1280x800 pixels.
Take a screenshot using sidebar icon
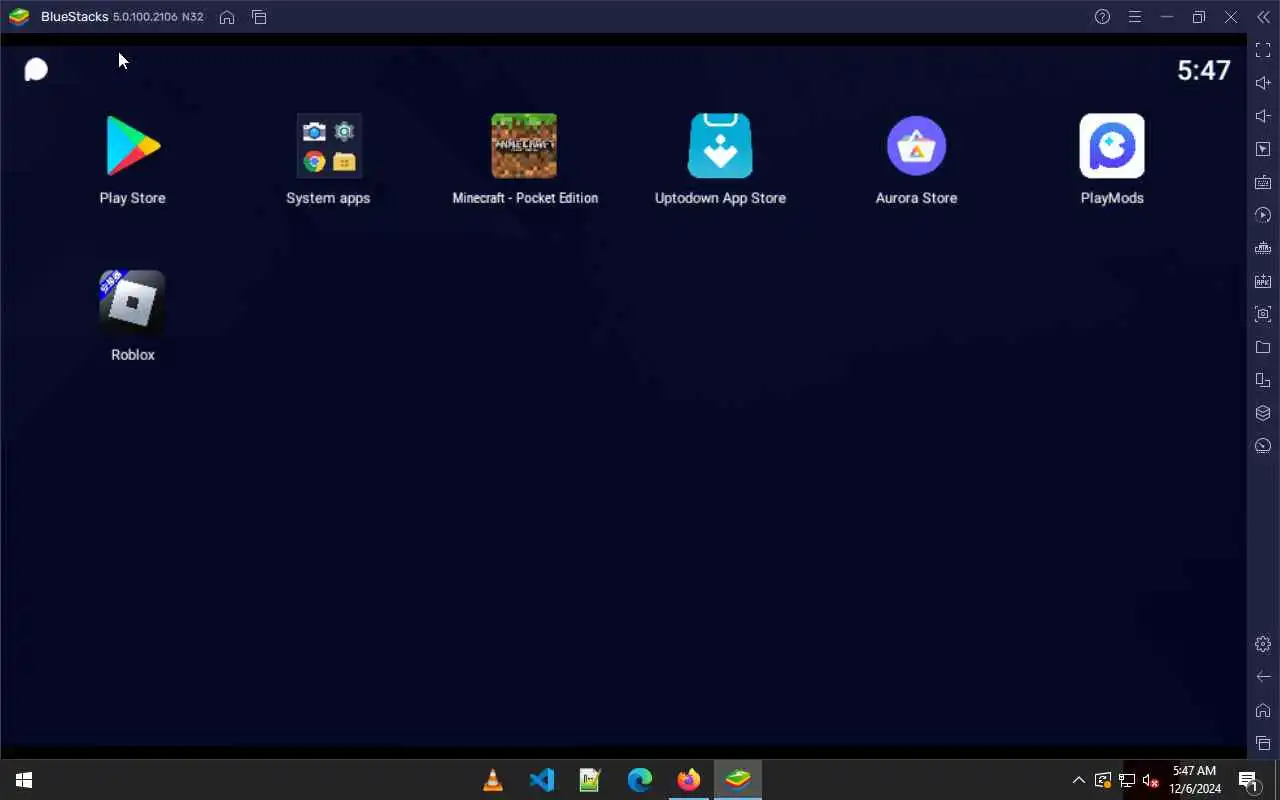click(1263, 314)
